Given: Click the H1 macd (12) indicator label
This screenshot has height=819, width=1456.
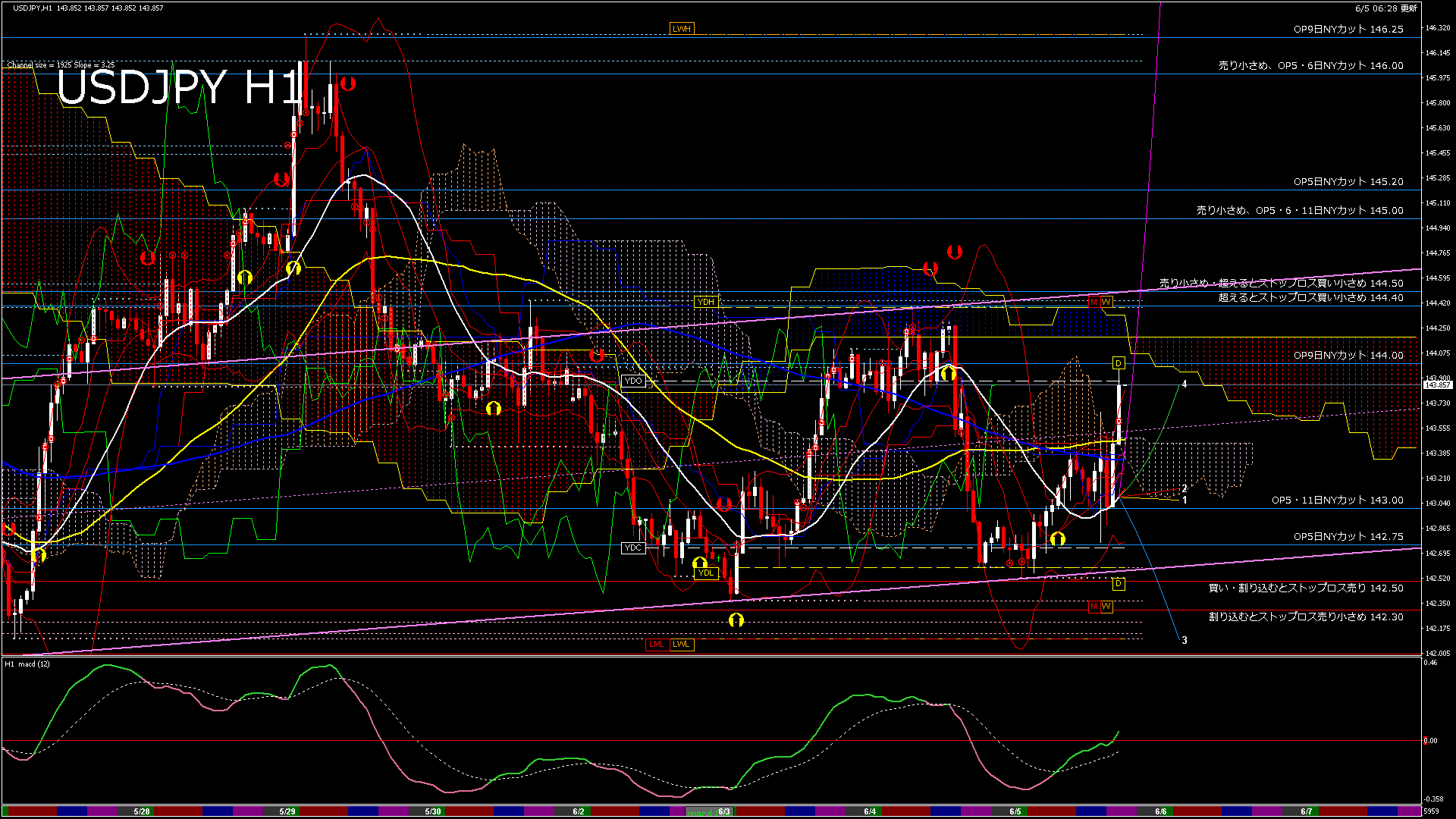Looking at the screenshot, I should point(28,664).
